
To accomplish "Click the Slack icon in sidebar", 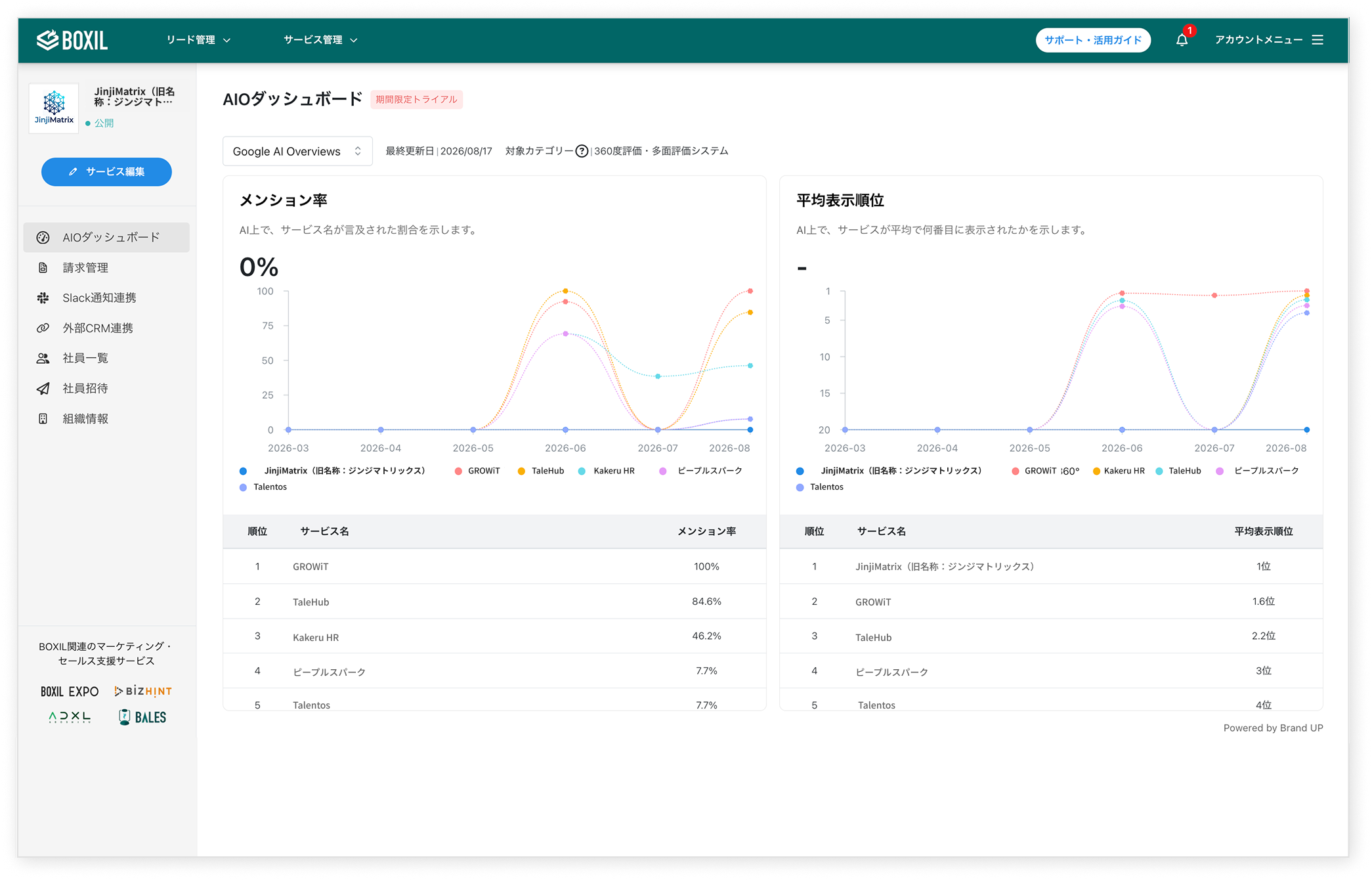I will click(x=43, y=298).
